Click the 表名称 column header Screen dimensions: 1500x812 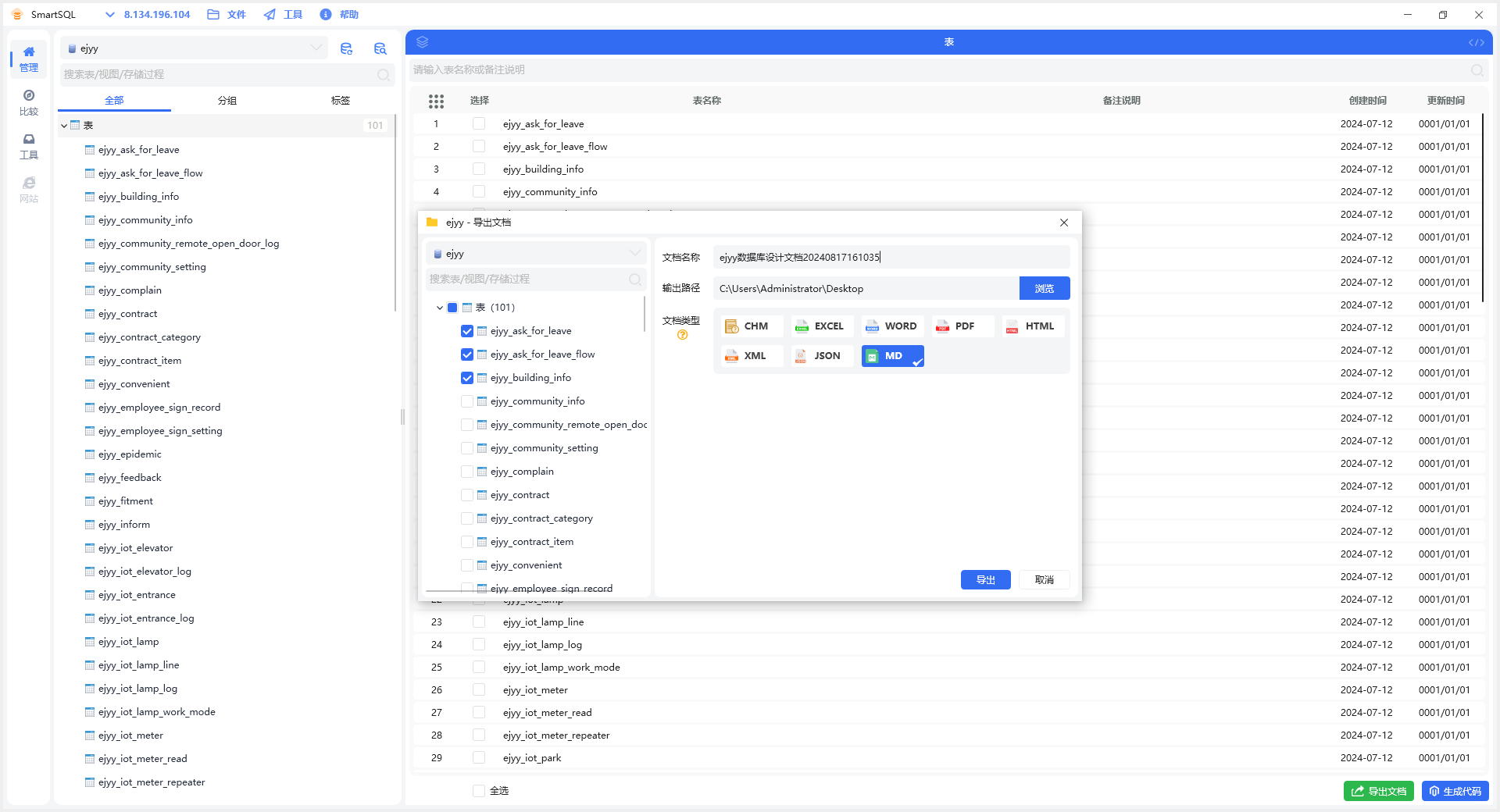(707, 101)
